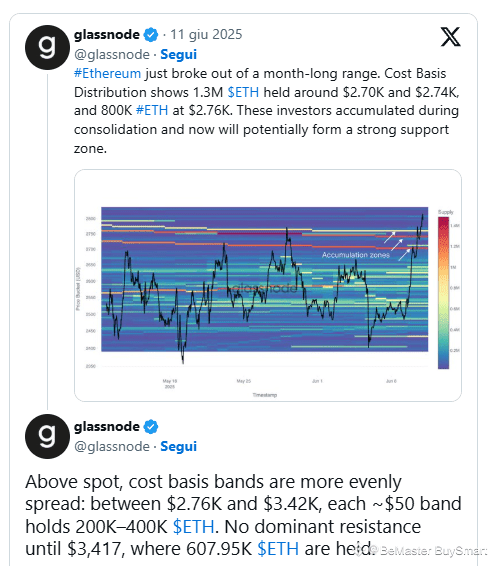
Task: Click glassnode display name in reply
Action: tap(107, 427)
